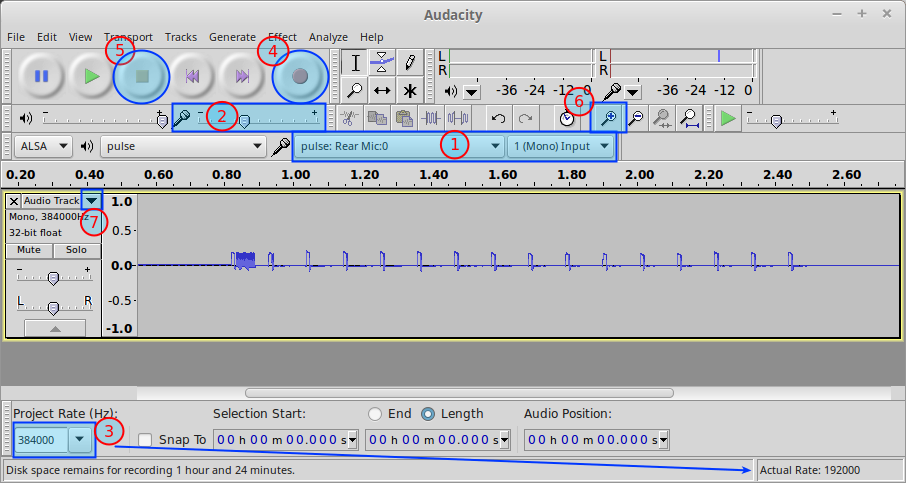The height and width of the screenshot is (483, 906).
Task: Click the Selection Start time field
Action: point(280,440)
